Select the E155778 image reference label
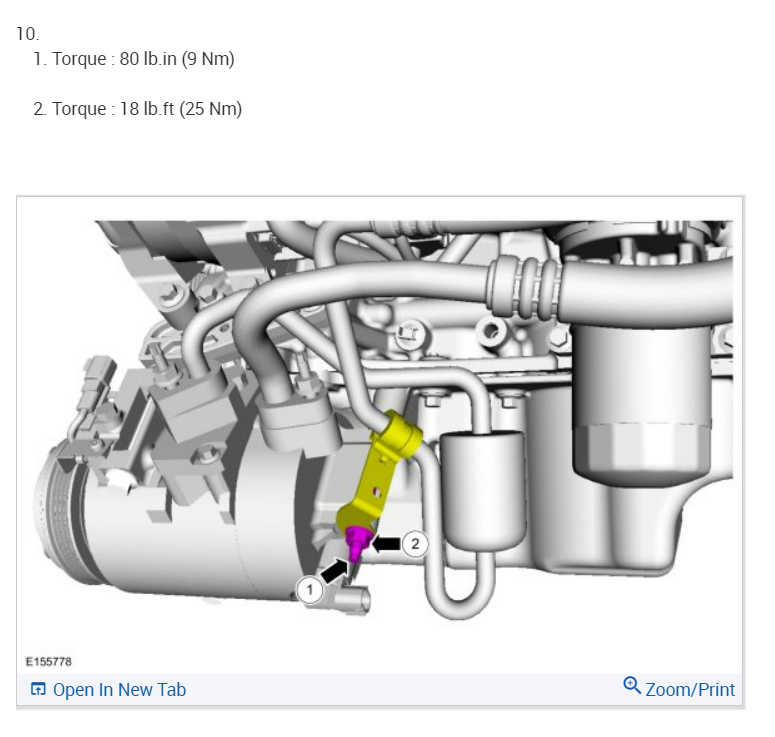775x737 pixels. click(x=48, y=661)
